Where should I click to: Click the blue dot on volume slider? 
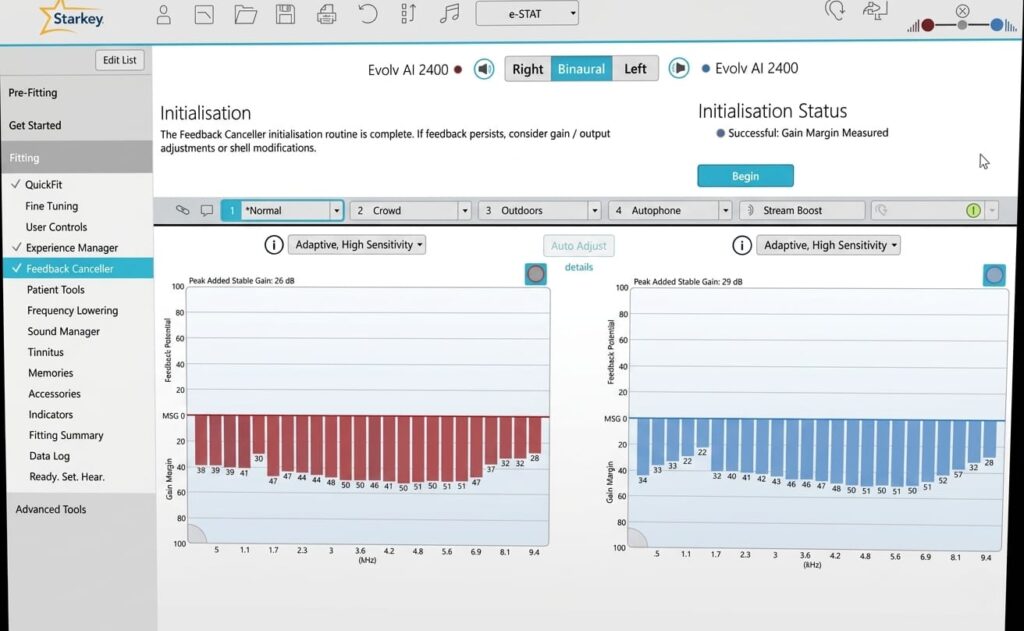[996, 25]
